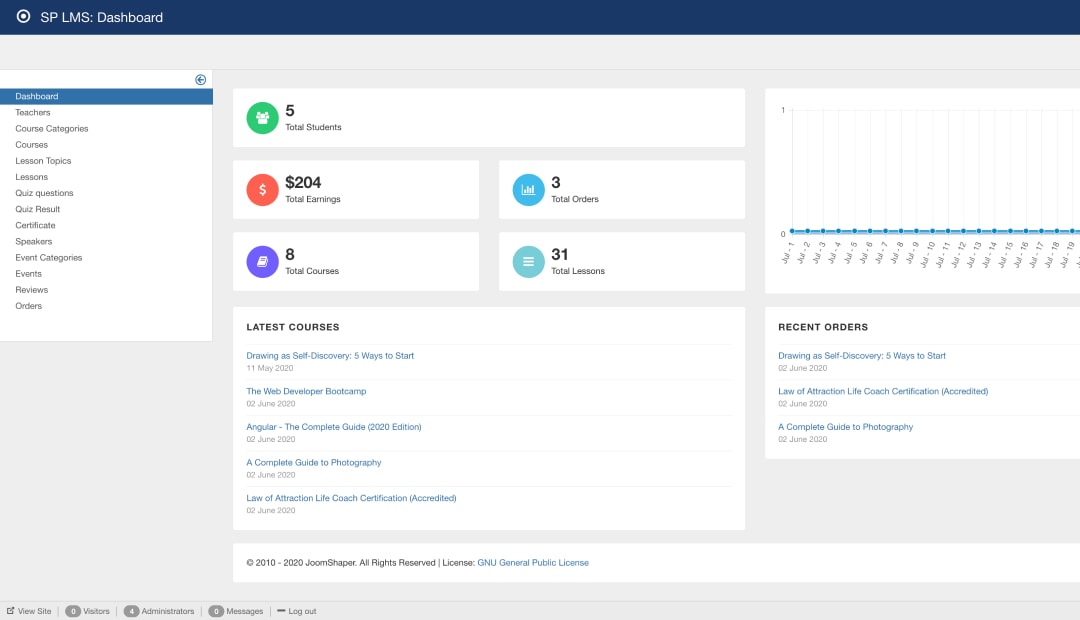Click the 31 Total Lessons count
The height and width of the screenshot is (620, 1080).
click(x=560, y=254)
